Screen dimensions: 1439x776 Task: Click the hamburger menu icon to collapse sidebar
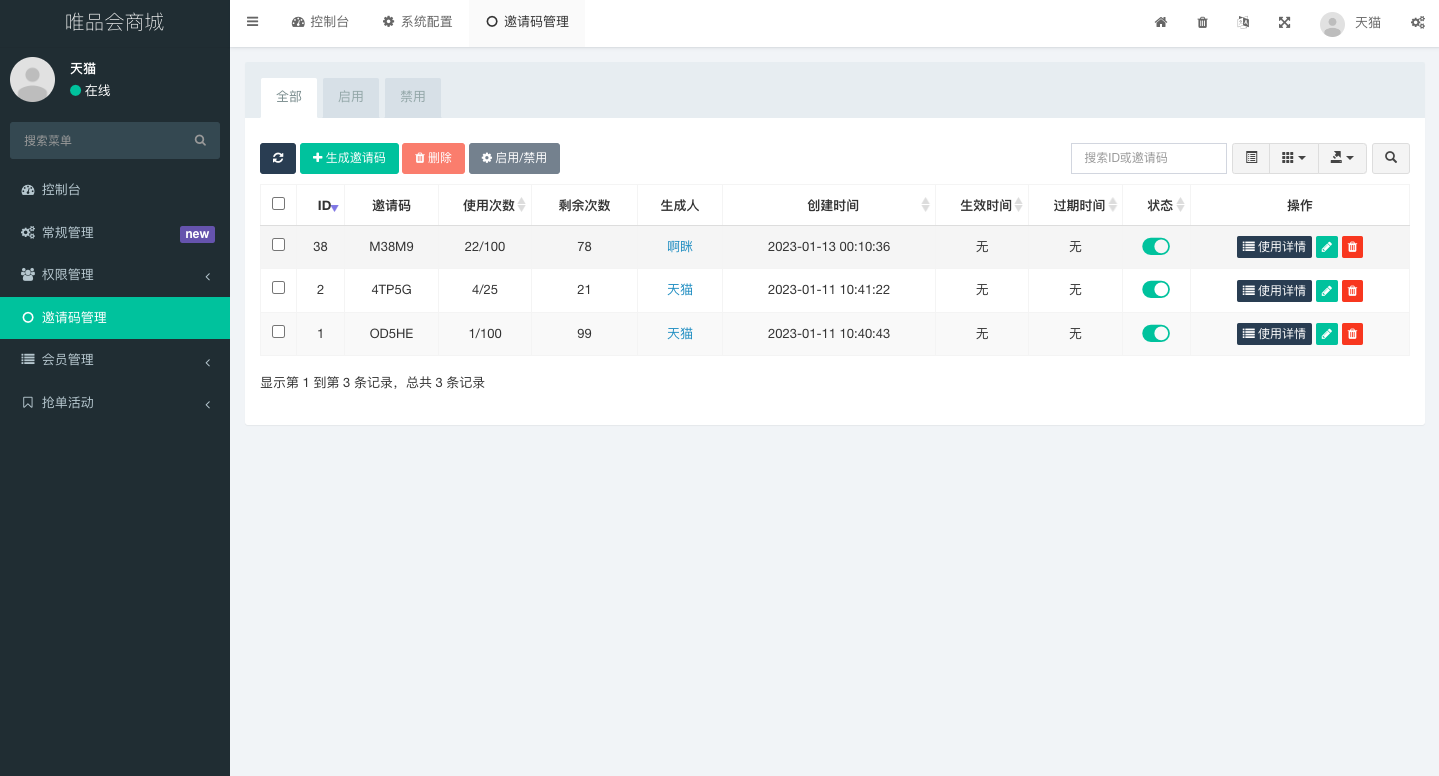[252, 22]
